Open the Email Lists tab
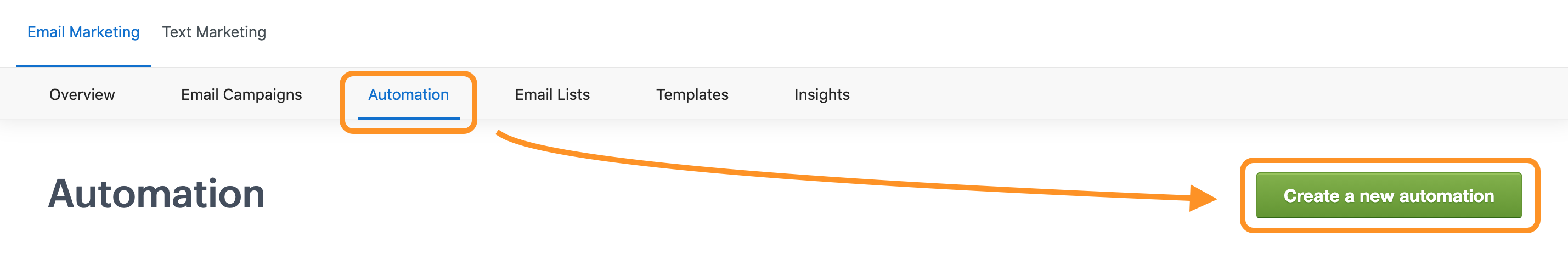 (x=552, y=94)
